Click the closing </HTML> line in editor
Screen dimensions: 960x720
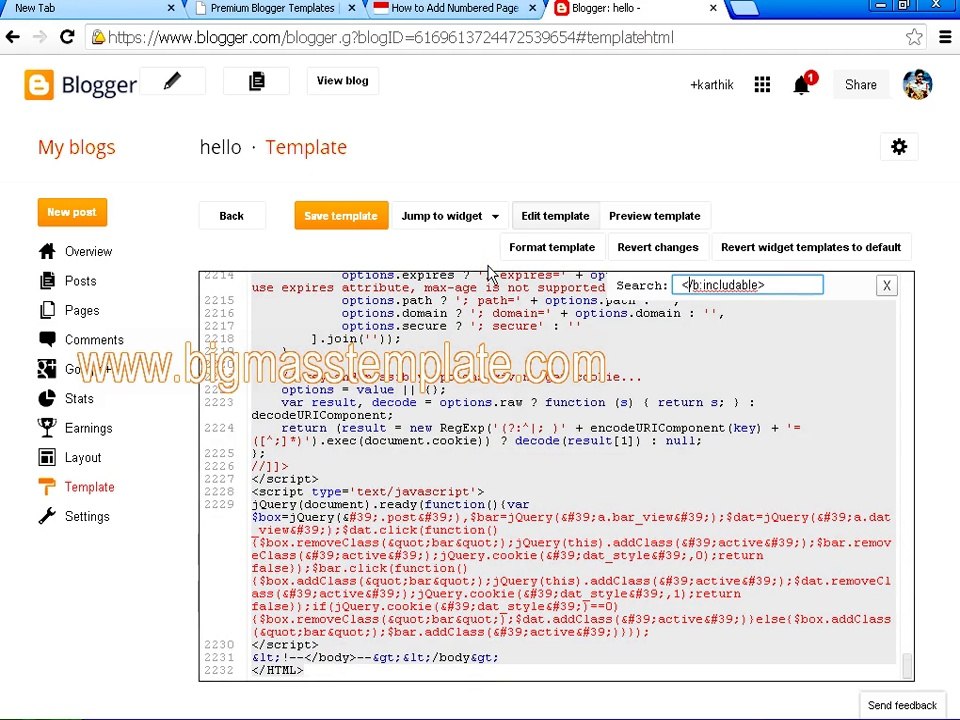(277, 670)
